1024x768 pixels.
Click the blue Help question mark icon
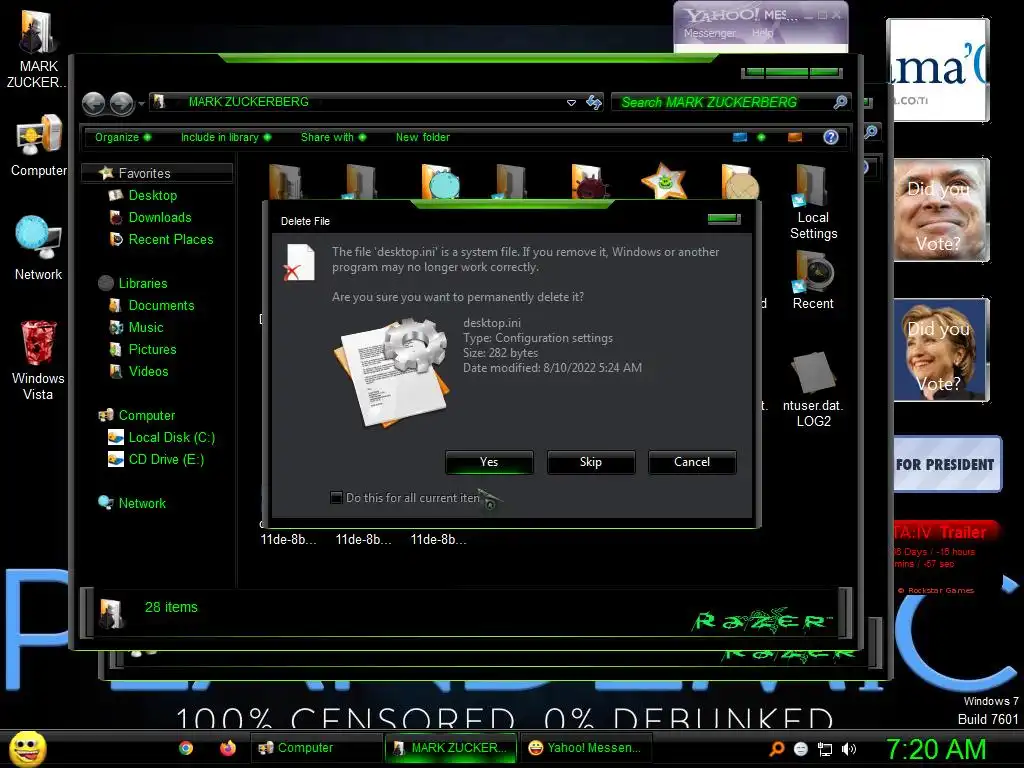coord(831,137)
